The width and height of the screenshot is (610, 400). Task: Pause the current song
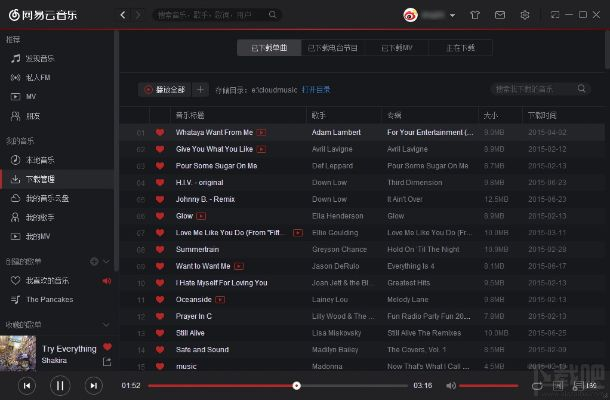pyautogui.click(x=59, y=385)
